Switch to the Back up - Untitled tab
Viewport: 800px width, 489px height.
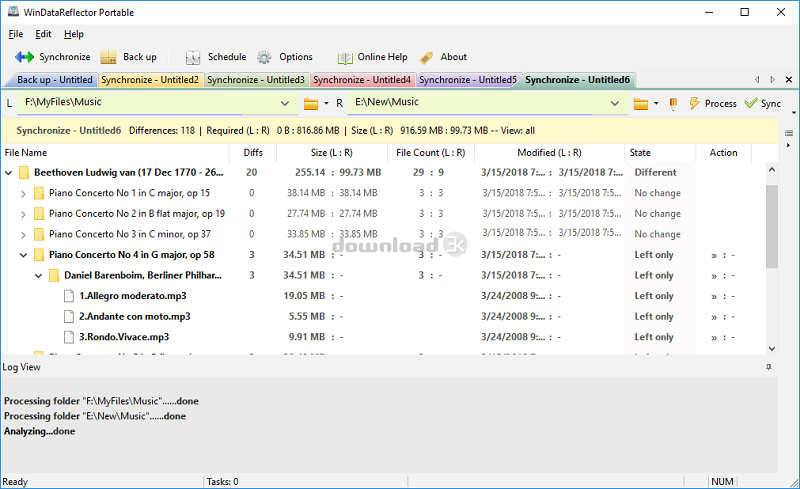coord(54,80)
